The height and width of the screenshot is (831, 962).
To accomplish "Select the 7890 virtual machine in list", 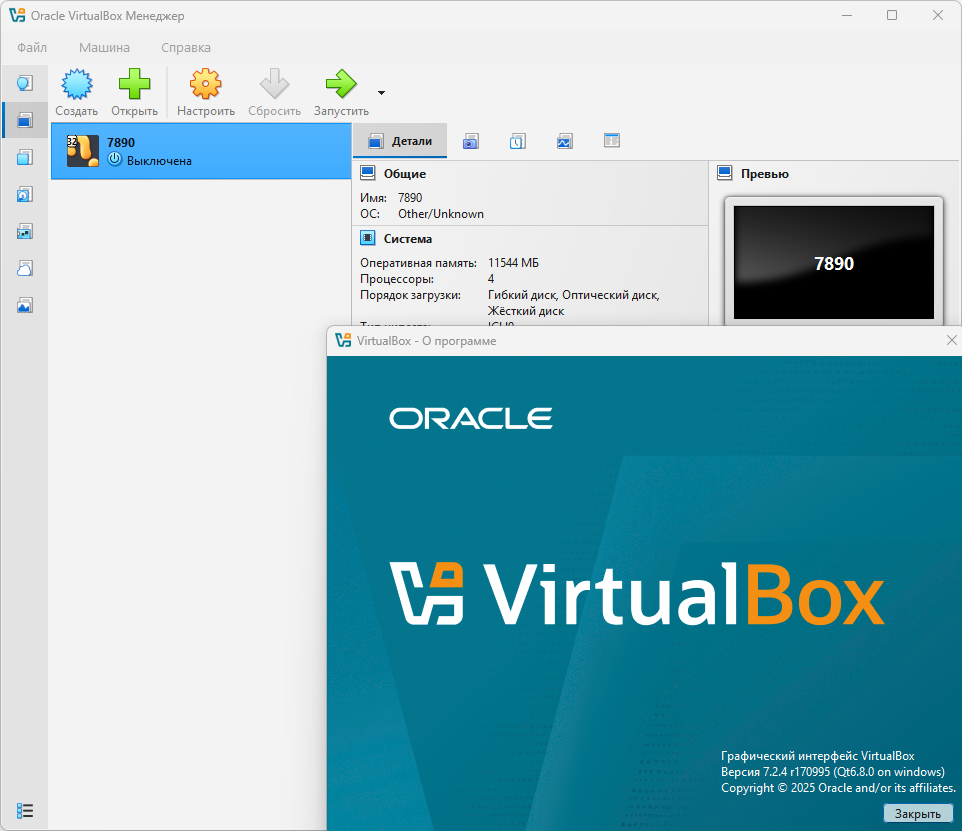I will click(200, 151).
